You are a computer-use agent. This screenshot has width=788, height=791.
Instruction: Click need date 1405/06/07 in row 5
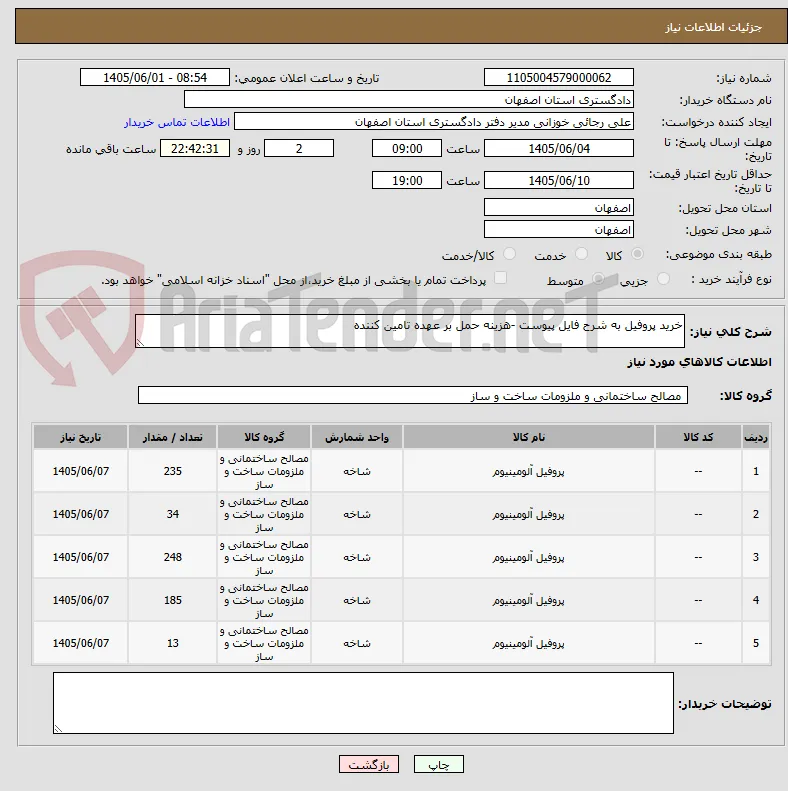pos(81,643)
